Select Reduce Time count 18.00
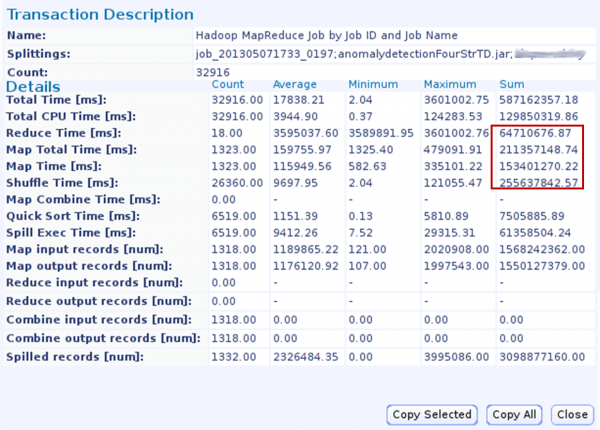The width and height of the screenshot is (600, 430). 227,133
